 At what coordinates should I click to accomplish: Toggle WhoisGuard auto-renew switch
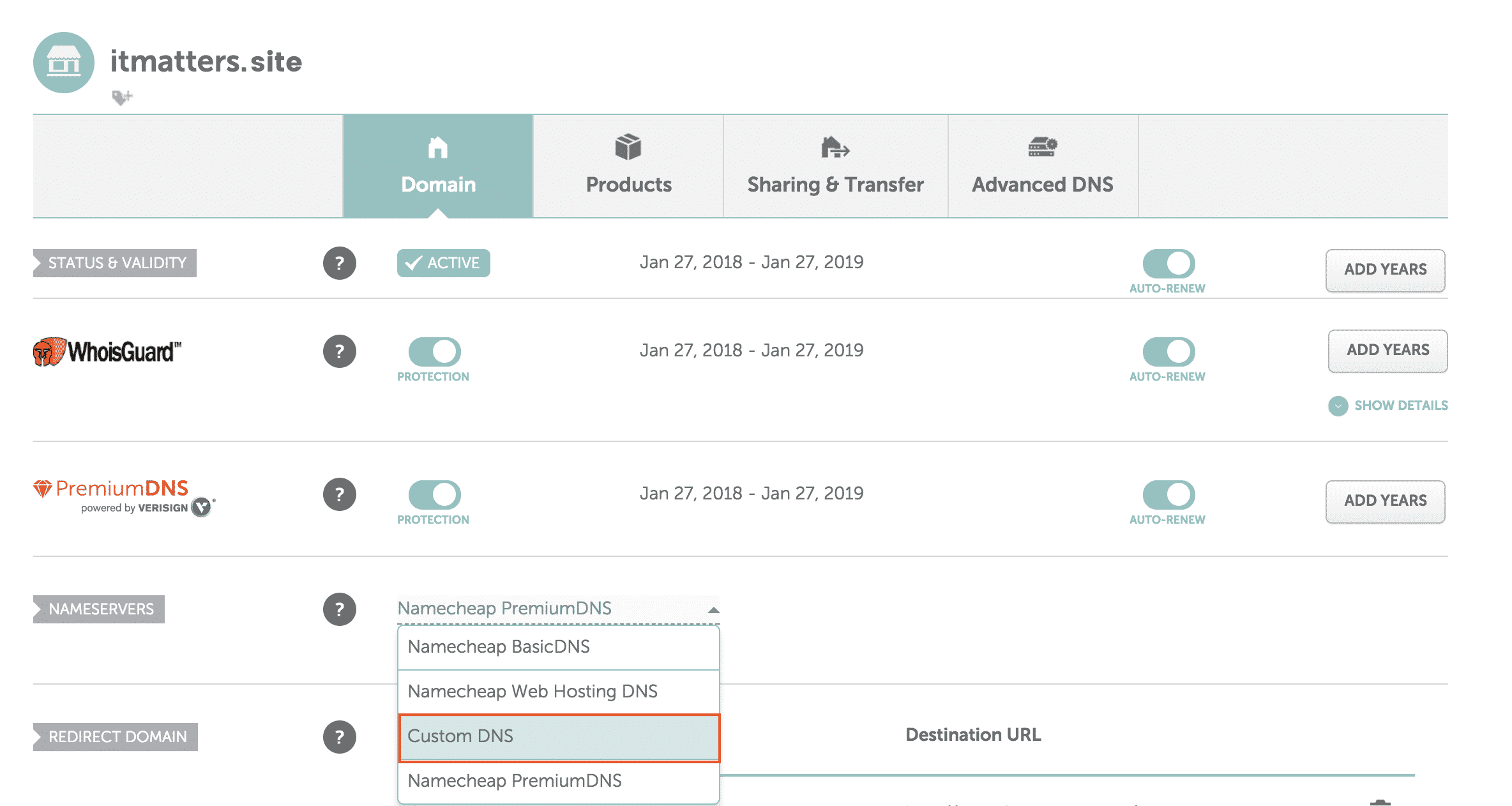click(x=1168, y=351)
